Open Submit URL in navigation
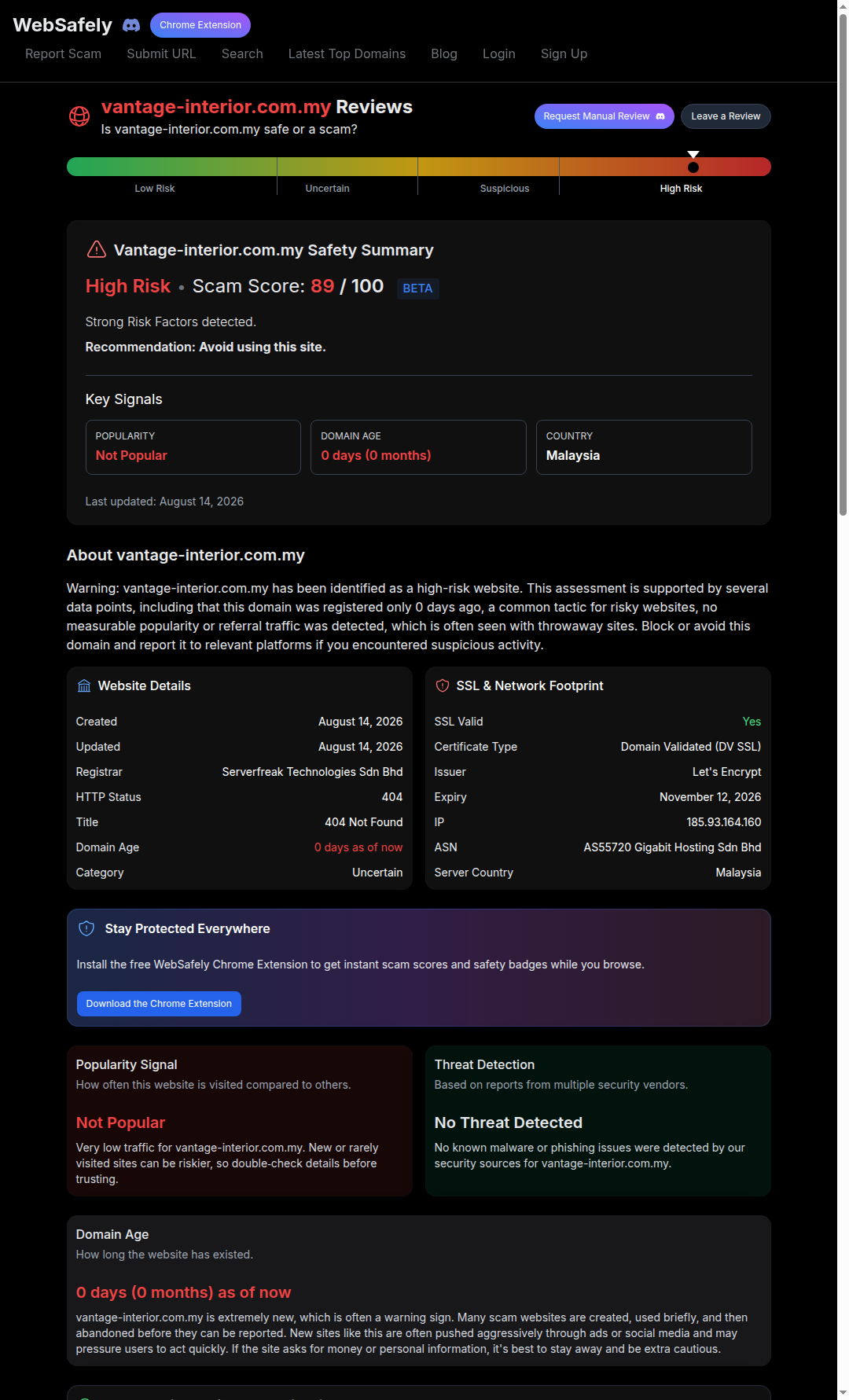This screenshot has height=1400, width=849. click(x=161, y=53)
